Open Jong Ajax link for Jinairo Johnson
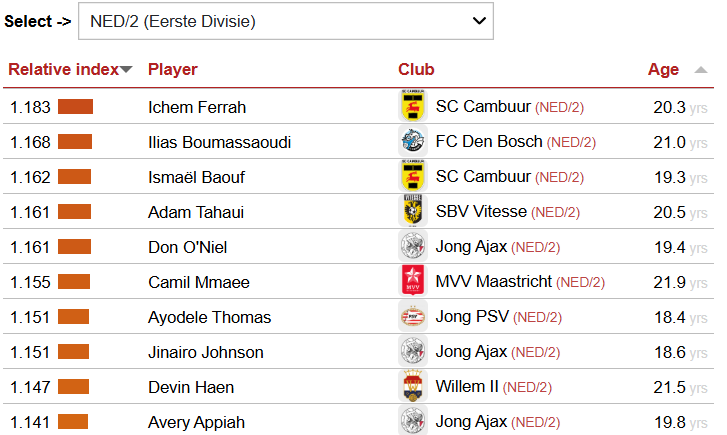The width and height of the screenshot is (727, 435). (471, 352)
